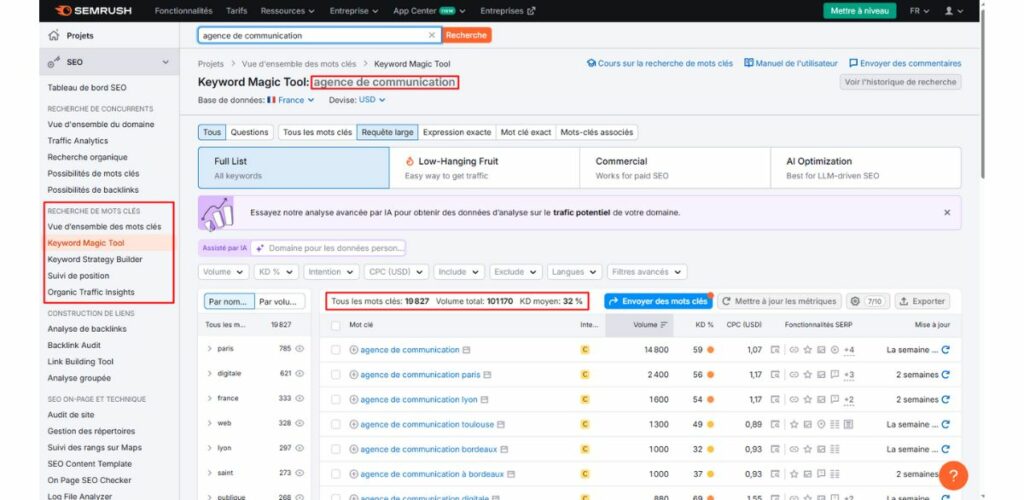This screenshot has width=1024, height=500.
Task: Toggle the eye icon for the 'paris' group
Action: coord(300,349)
